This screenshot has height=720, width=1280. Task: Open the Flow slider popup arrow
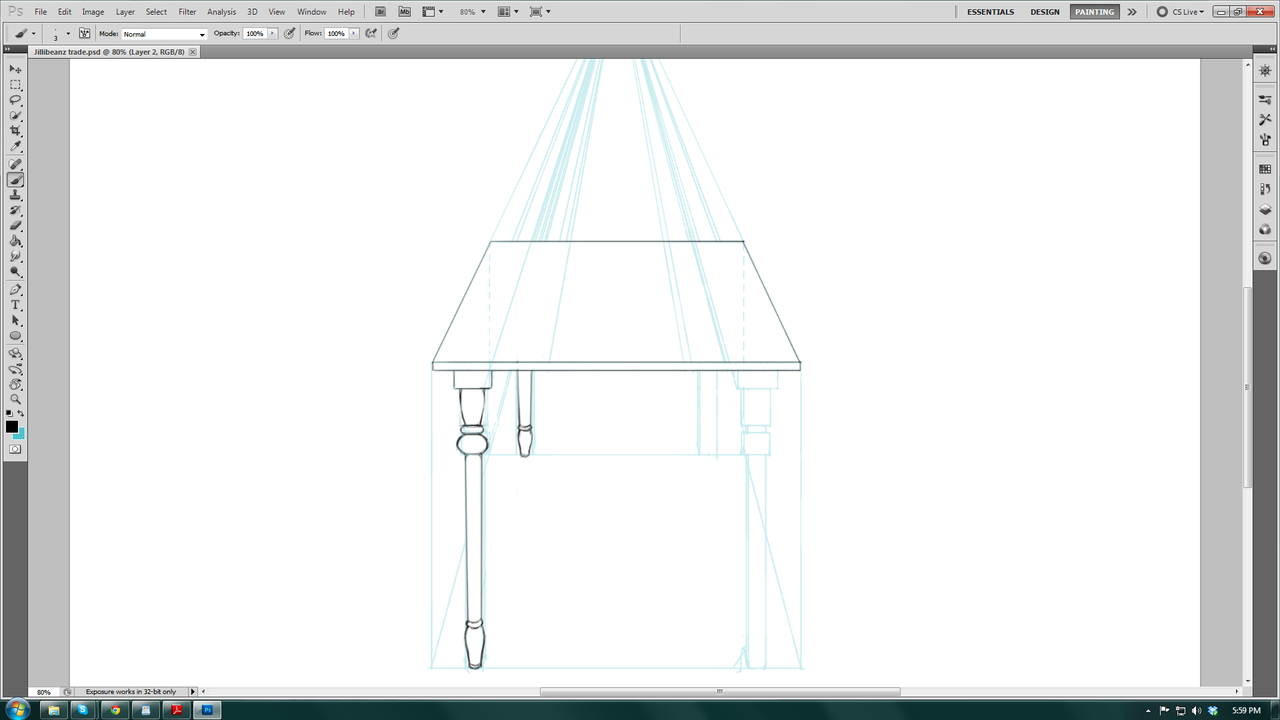point(354,33)
